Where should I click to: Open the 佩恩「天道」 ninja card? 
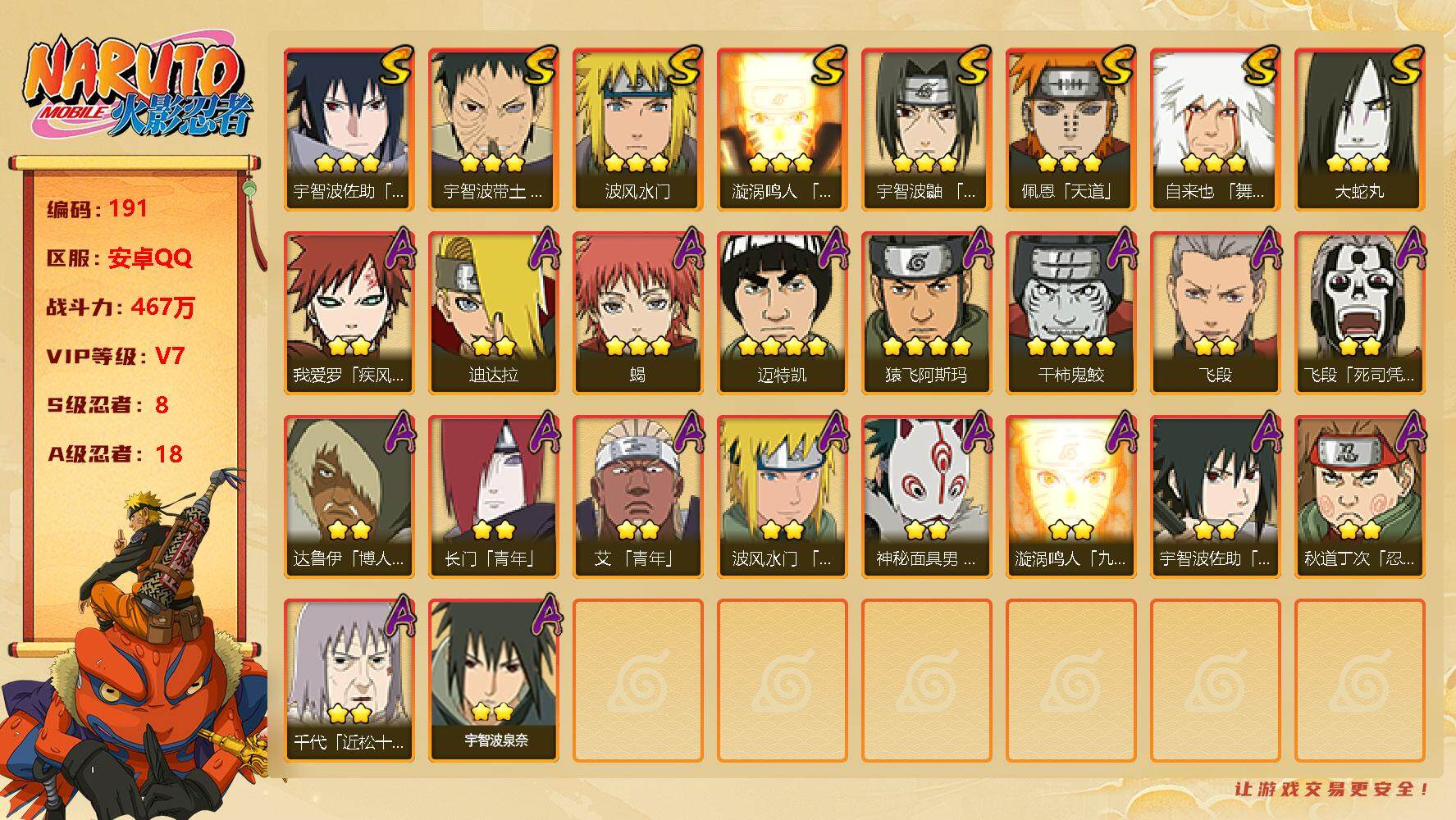(x=1070, y=130)
